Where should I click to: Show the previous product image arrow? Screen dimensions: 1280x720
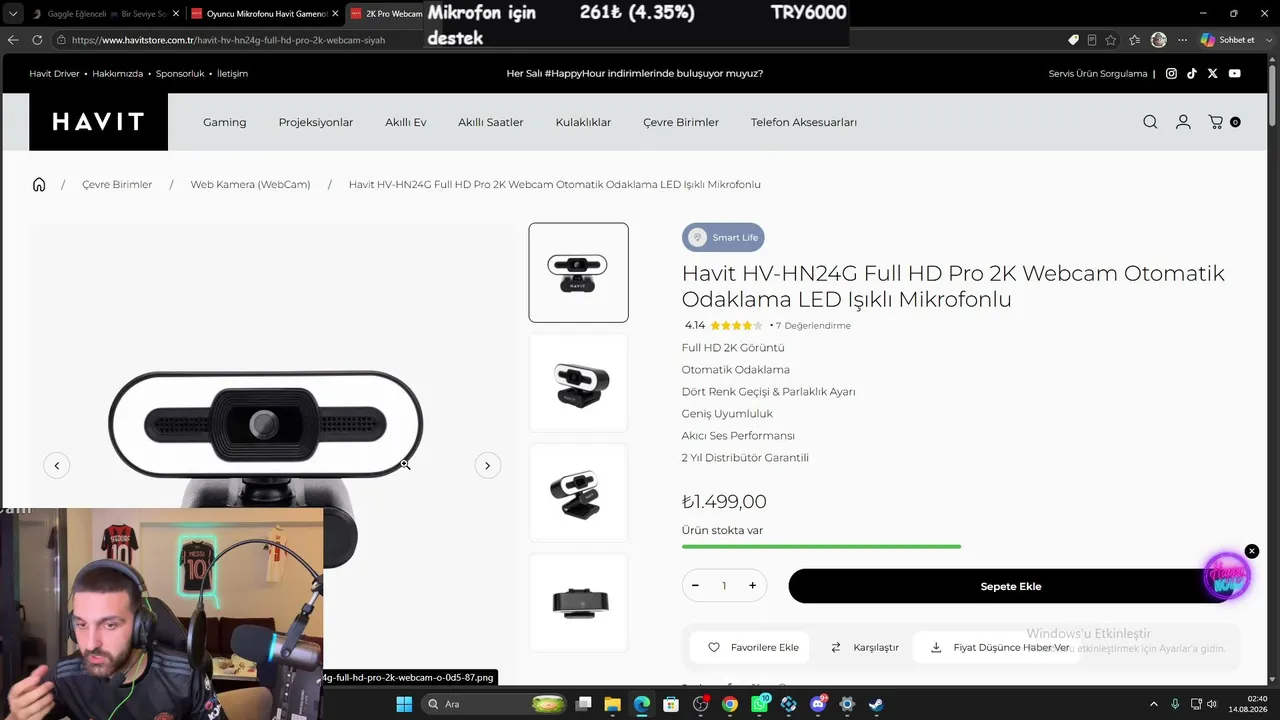57,465
